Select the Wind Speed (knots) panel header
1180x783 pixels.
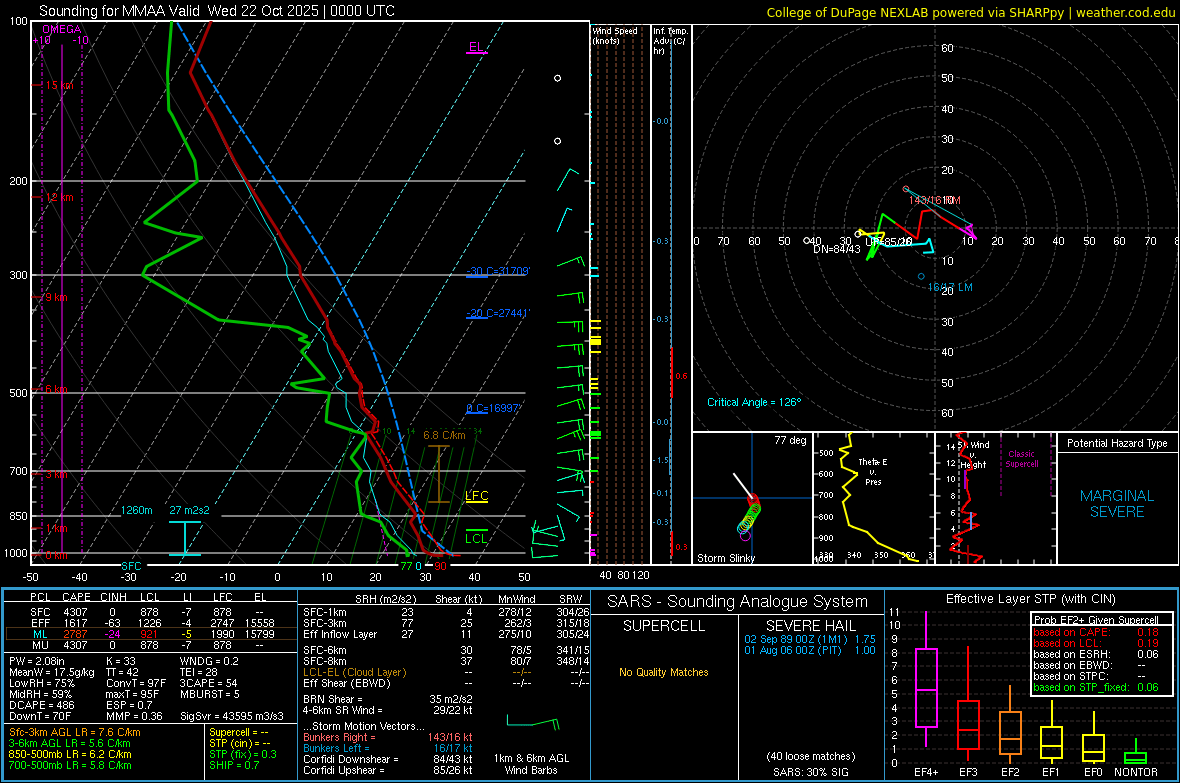(615, 35)
